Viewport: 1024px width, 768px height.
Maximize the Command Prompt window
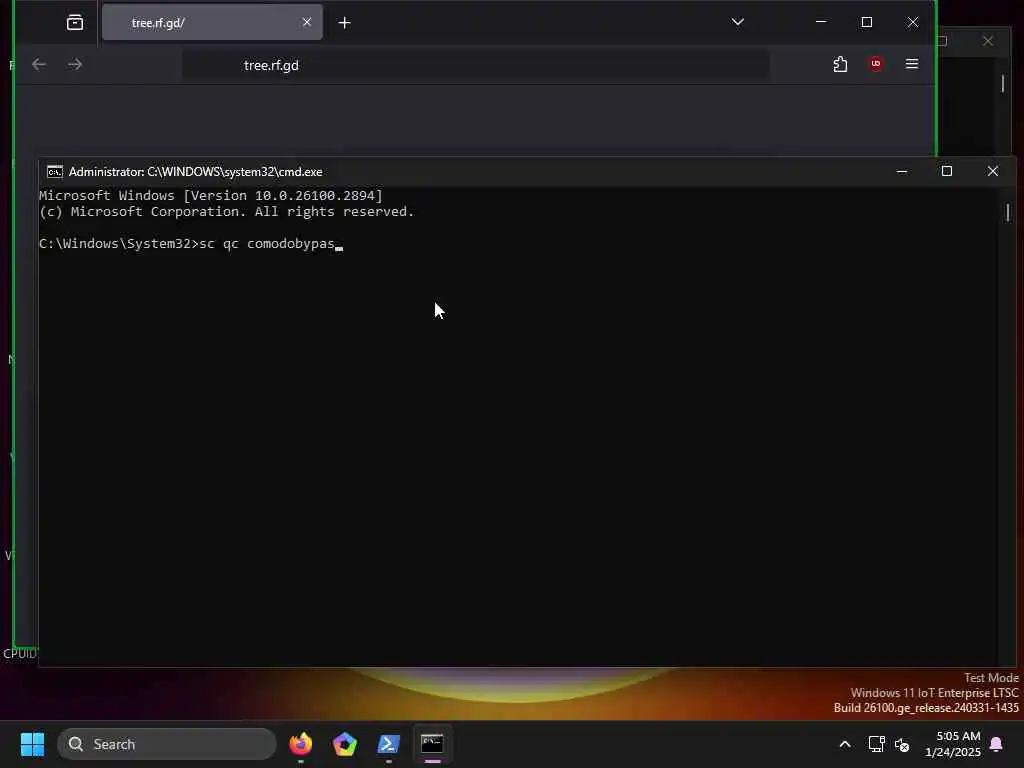[946, 171]
